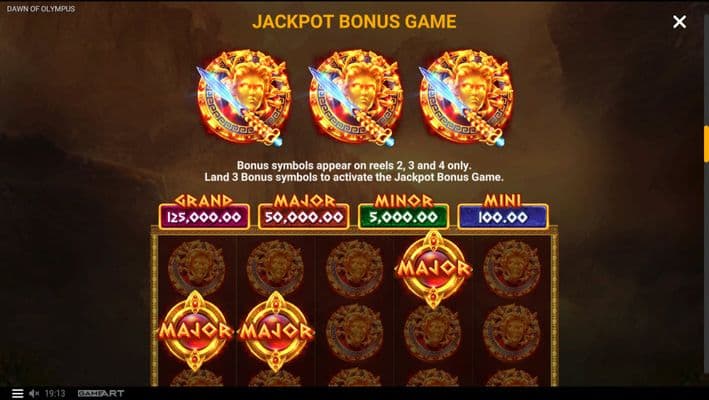This screenshot has height=400, width=709.
Task: Select the Minor jackpot 5,000.00 box
Action: [403, 217]
